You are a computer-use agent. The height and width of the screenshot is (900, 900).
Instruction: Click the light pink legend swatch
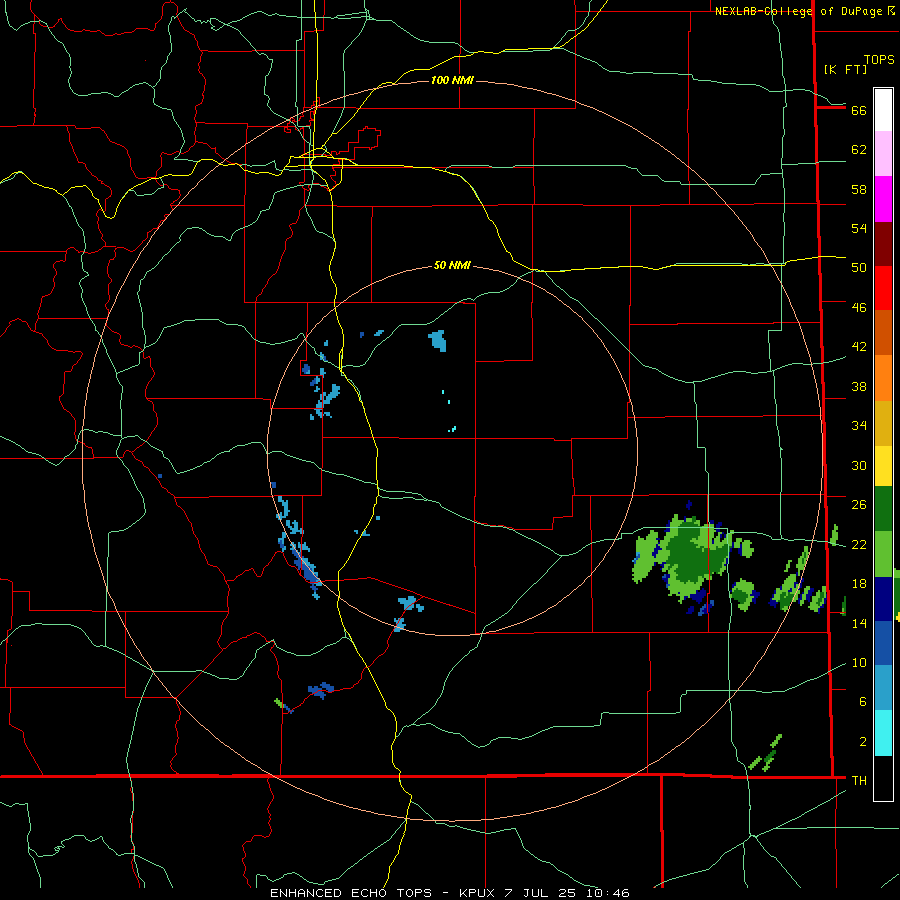[x=883, y=153]
